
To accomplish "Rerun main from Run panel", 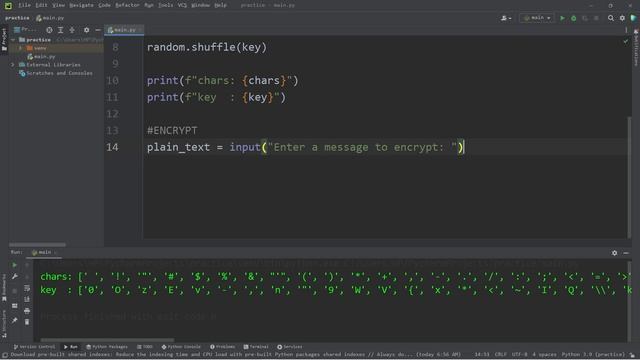I will (x=14, y=265).
